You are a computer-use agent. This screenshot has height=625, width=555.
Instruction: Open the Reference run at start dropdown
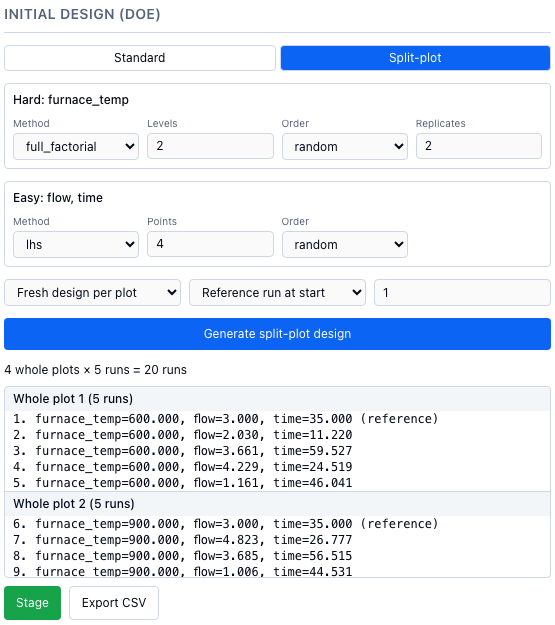tap(277, 293)
